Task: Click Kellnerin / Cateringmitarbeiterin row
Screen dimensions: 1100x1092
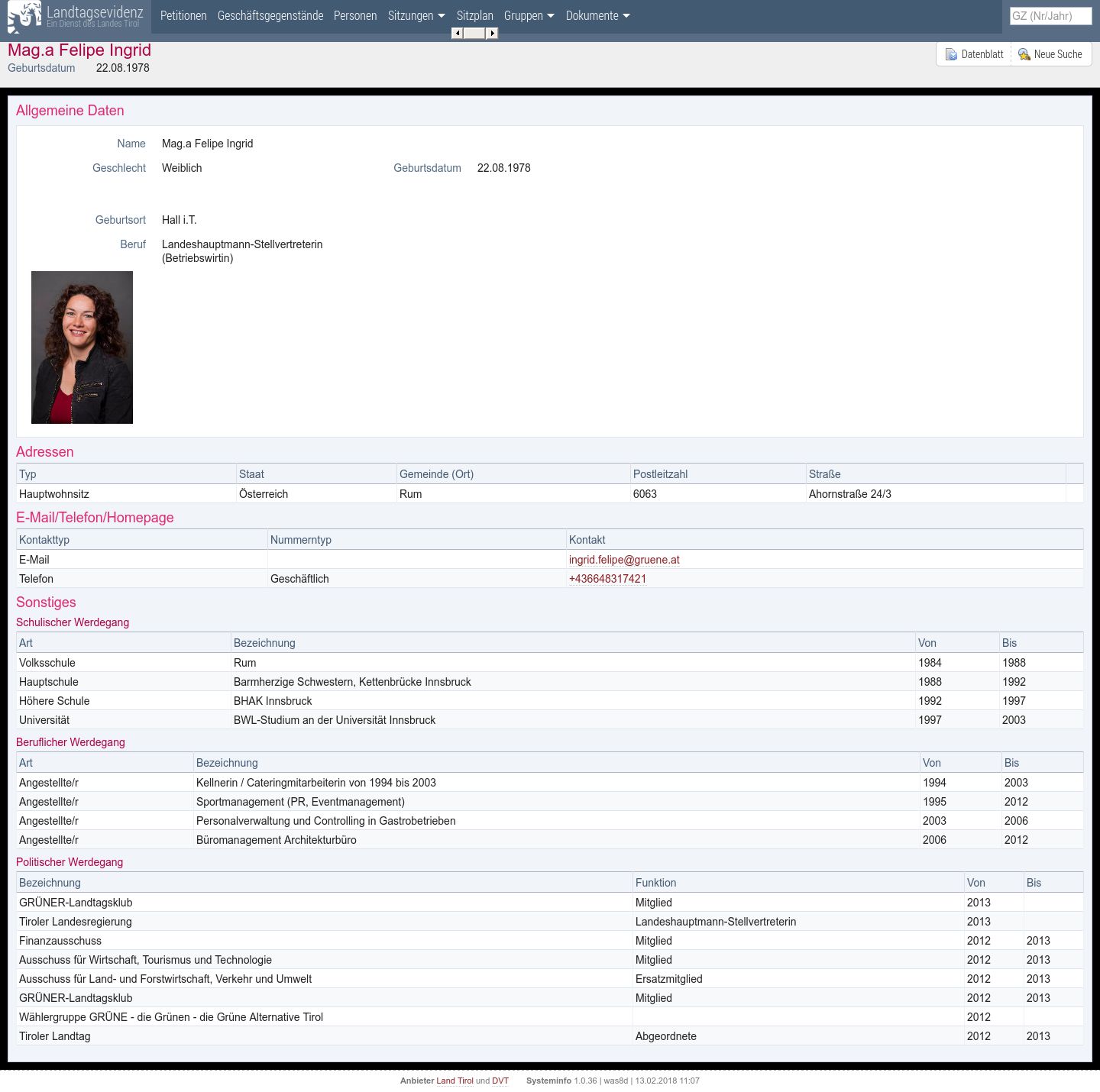Action: (x=550, y=783)
